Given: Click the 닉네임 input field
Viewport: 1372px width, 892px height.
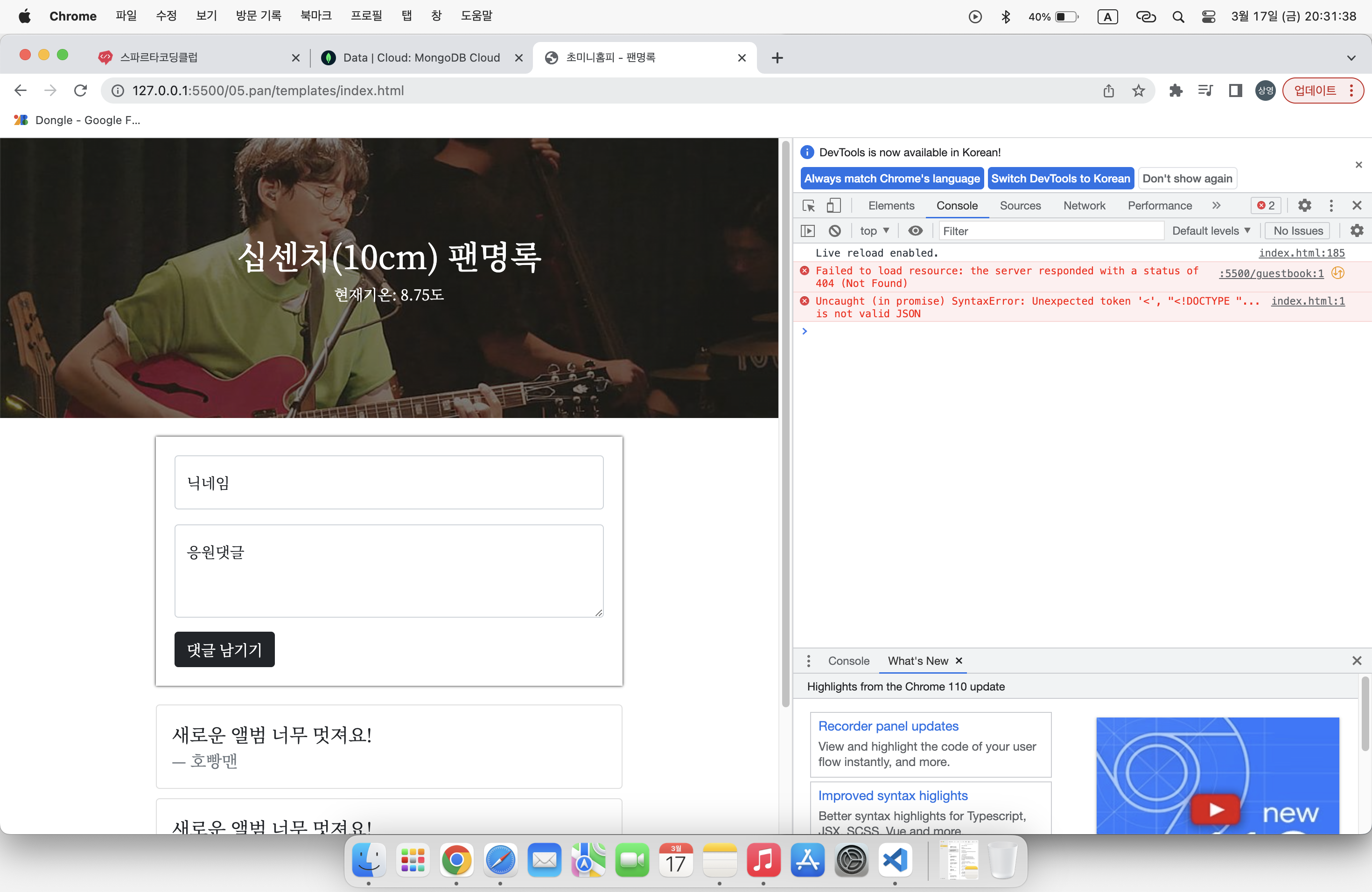Looking at the screenshot, I should [389, 482].
